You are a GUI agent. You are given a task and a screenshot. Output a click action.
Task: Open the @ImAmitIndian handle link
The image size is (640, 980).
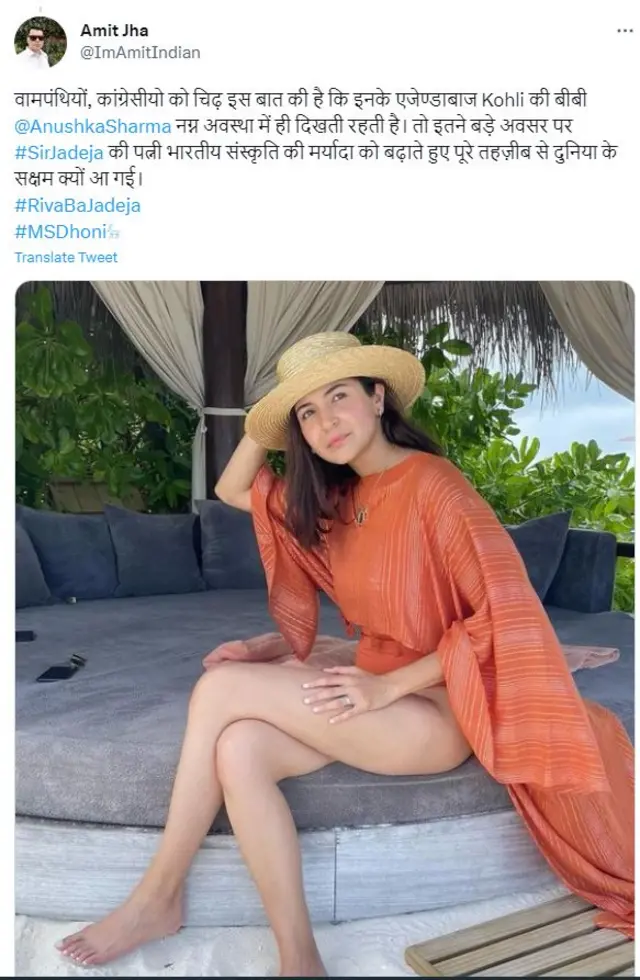[140, 52]
